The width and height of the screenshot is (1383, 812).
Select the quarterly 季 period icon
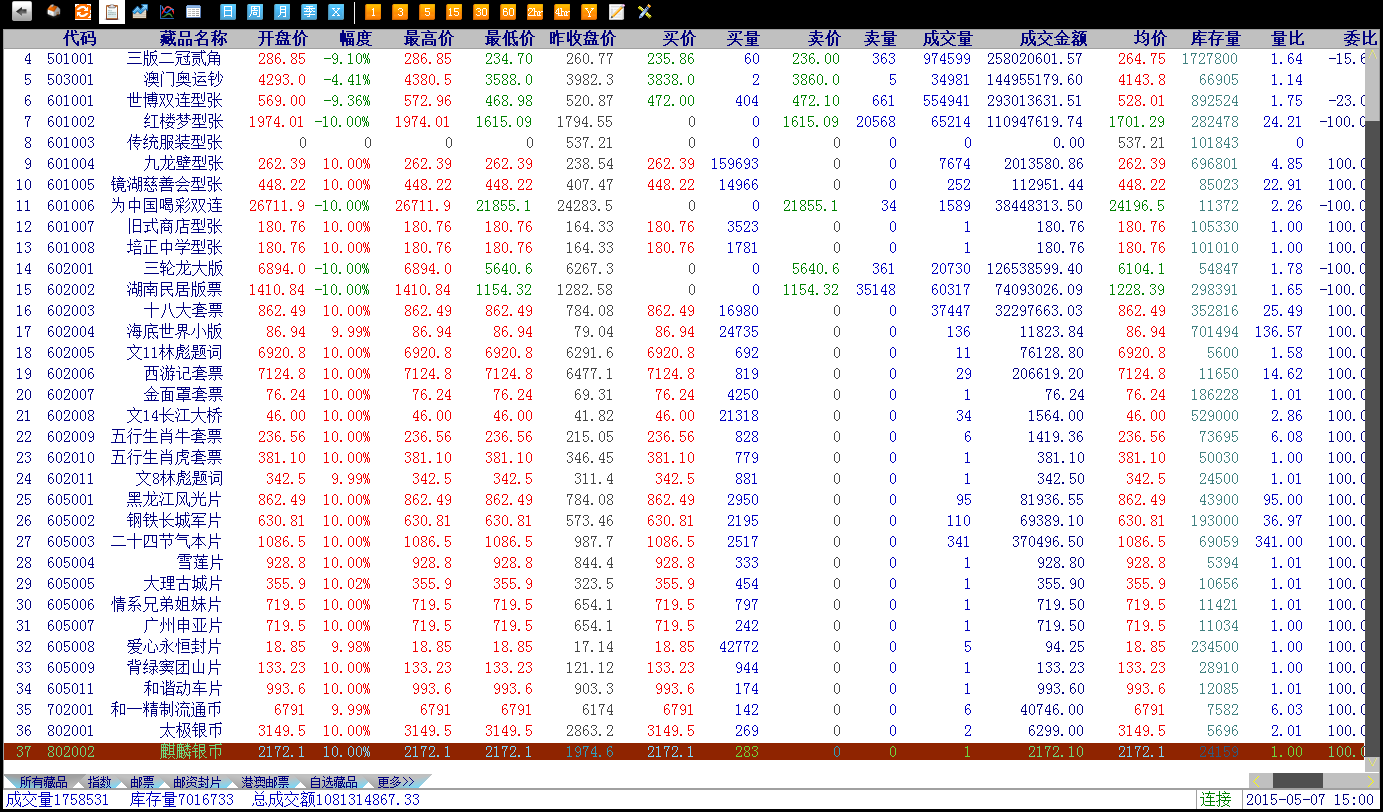point(309,12)
